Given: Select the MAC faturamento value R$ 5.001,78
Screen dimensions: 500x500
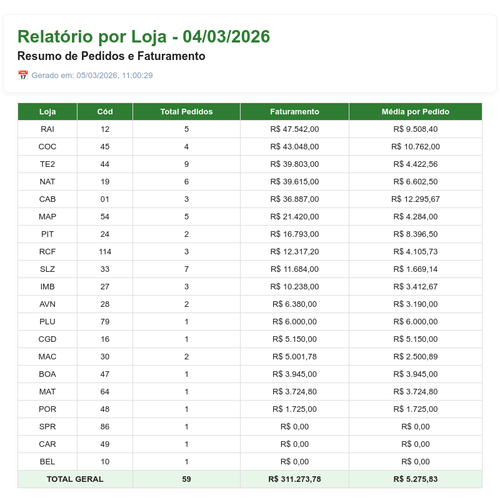Looking at the screenshot, I should (x=295, y=357).
